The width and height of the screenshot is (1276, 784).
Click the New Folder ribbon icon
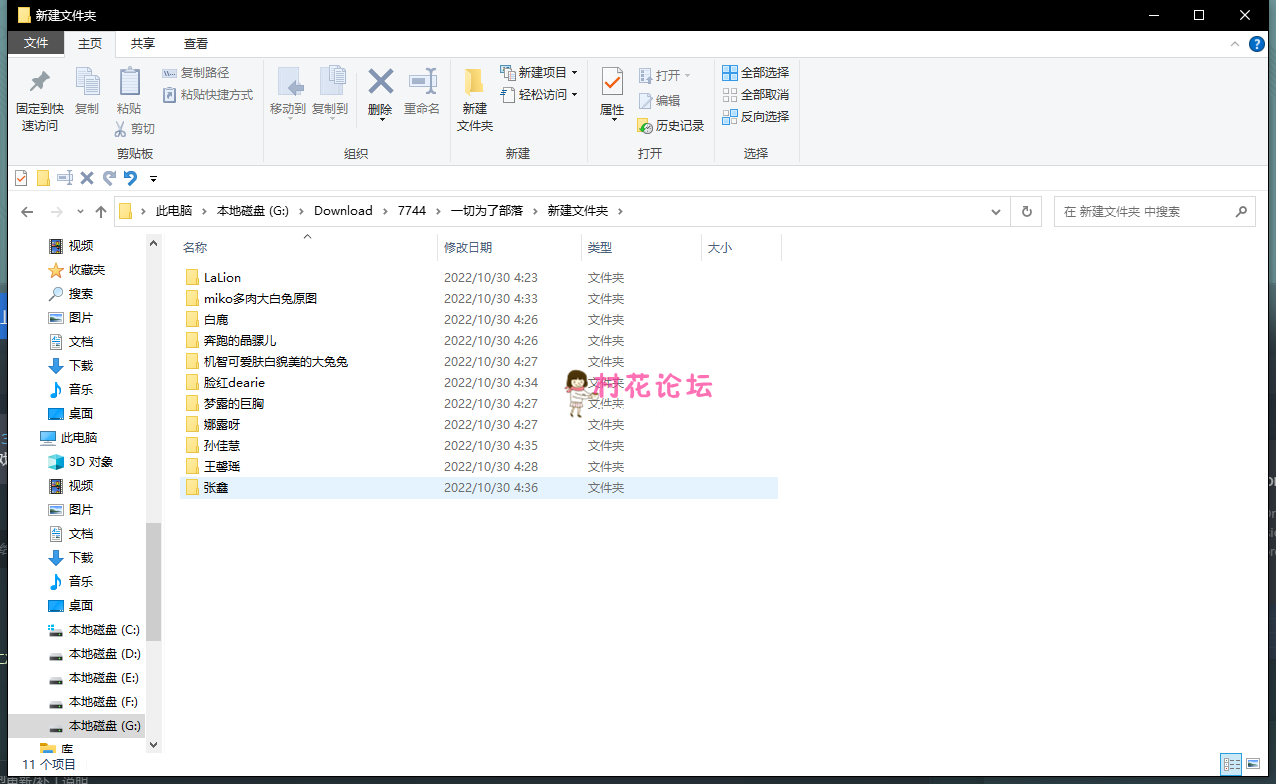[x=474, y=84]
